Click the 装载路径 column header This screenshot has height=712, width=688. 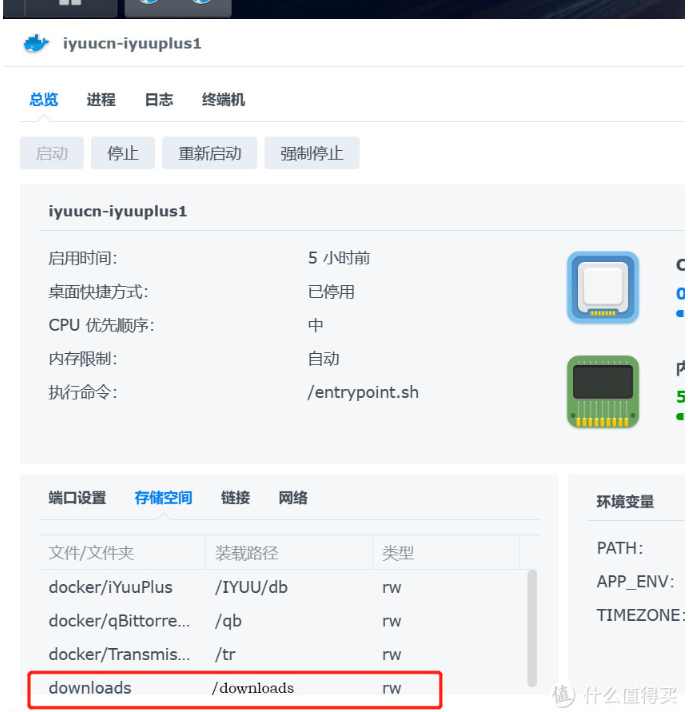tap(289, 553)
